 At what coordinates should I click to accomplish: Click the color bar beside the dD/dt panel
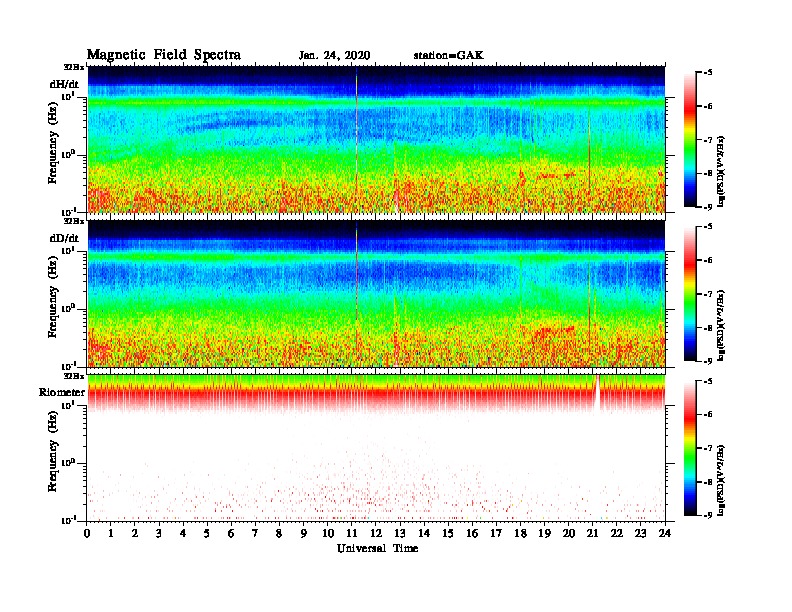[689, 293]
